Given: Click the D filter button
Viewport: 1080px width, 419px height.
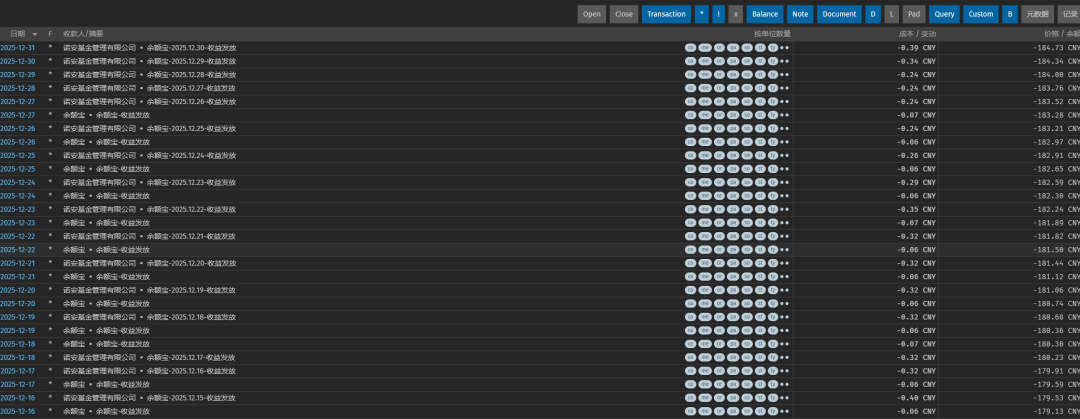Looking at the screenshot, I should (873, 14).
